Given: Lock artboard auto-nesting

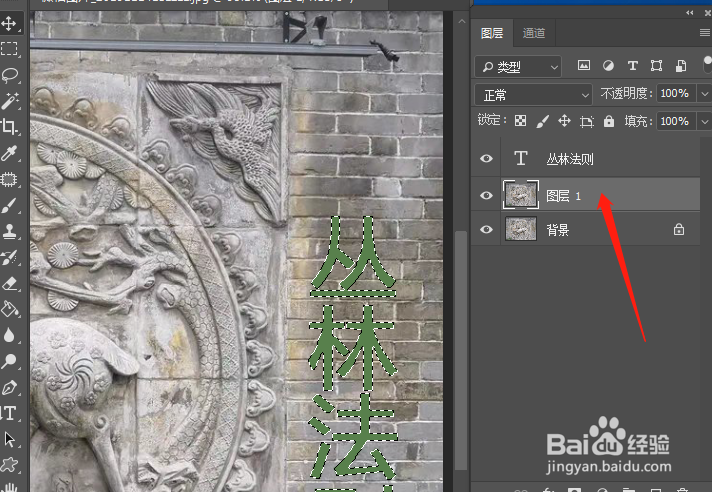Looking at the screenshot, I should [x=587, y=121].
